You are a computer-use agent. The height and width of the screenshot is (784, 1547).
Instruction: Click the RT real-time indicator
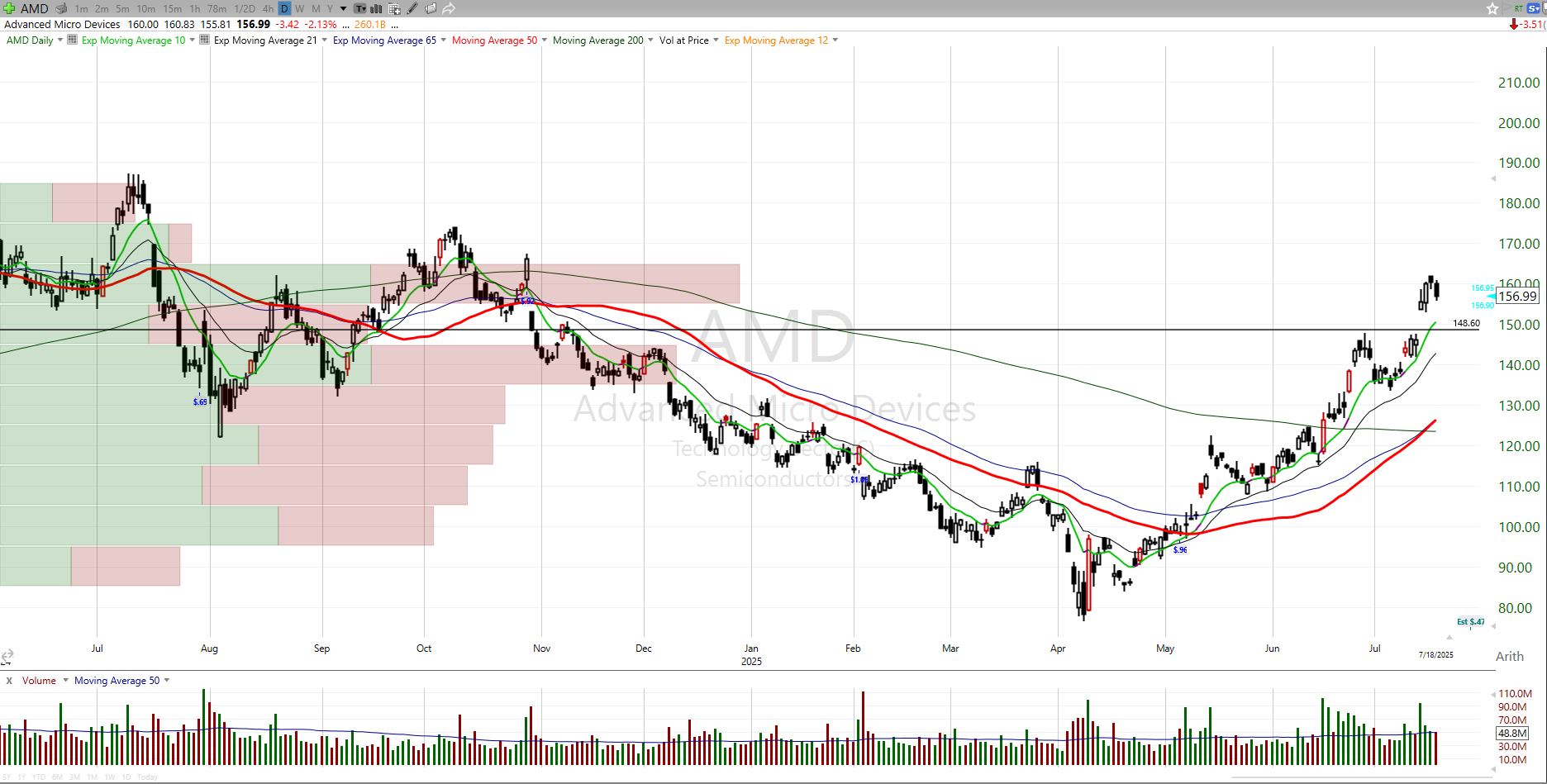1518,9
